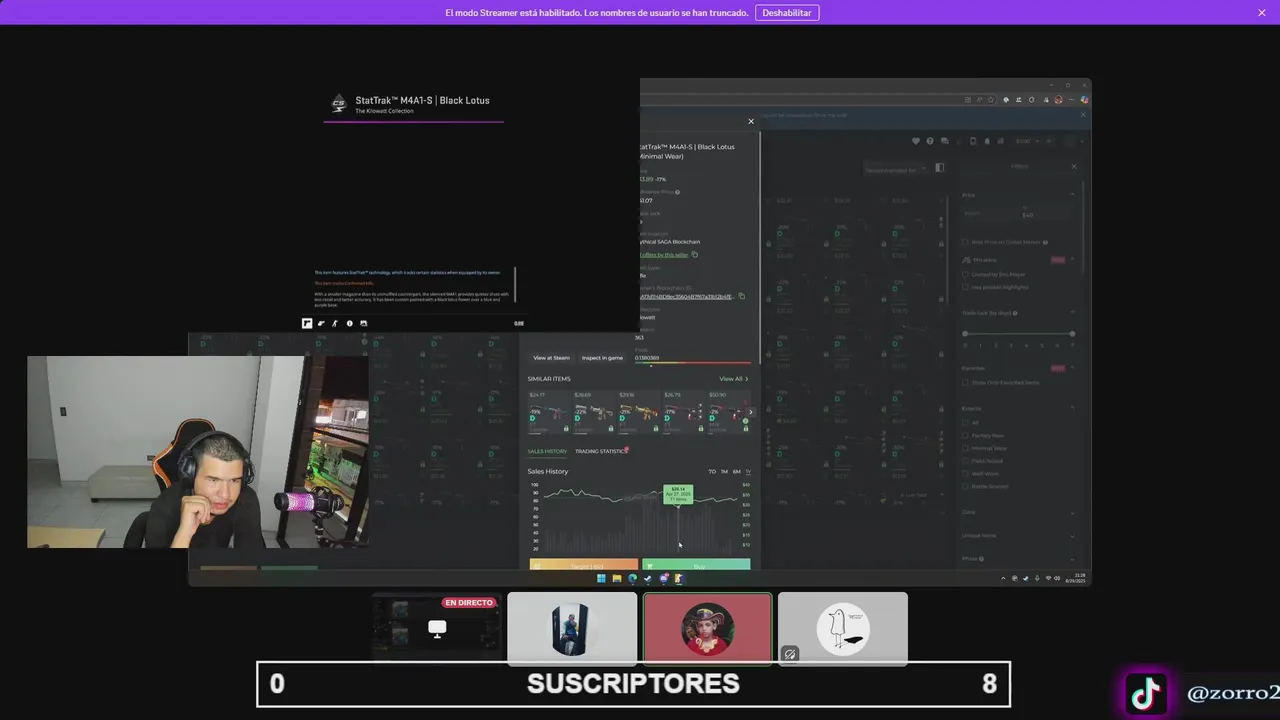Check the Field-Tested exterior checkbox
Viewport: 1280px width, 720px height.
tap(966, 461)
